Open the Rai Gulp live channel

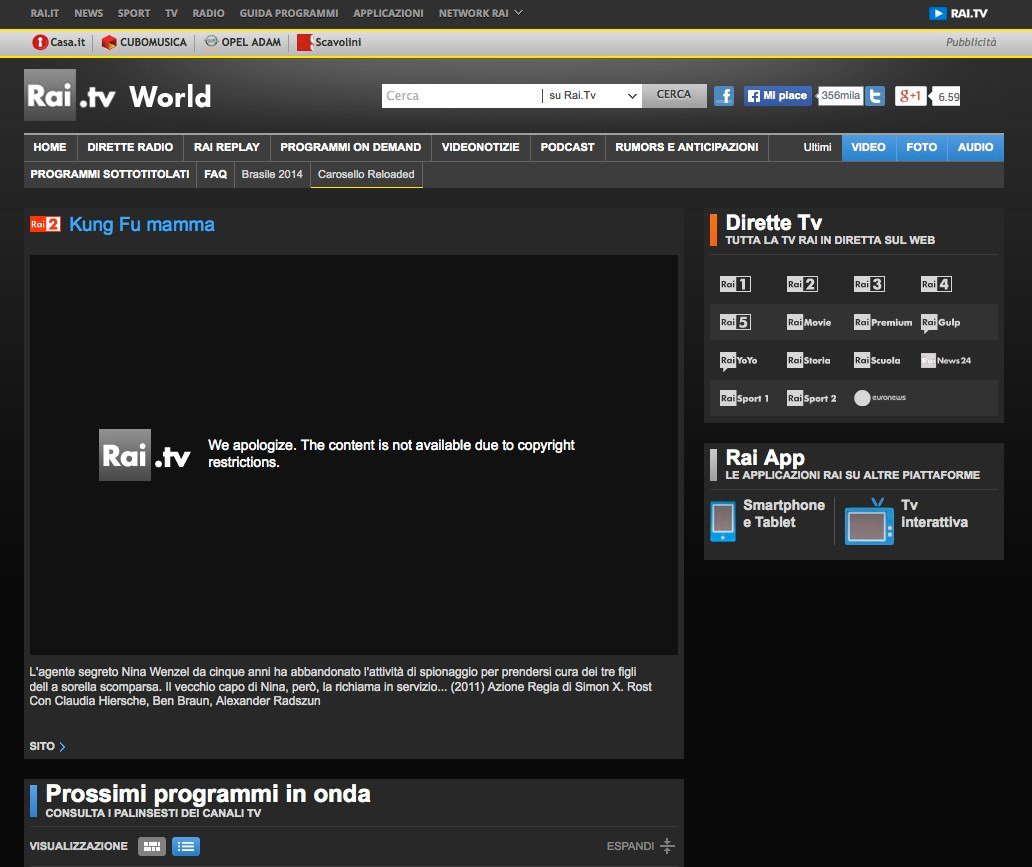coord(941,323)
